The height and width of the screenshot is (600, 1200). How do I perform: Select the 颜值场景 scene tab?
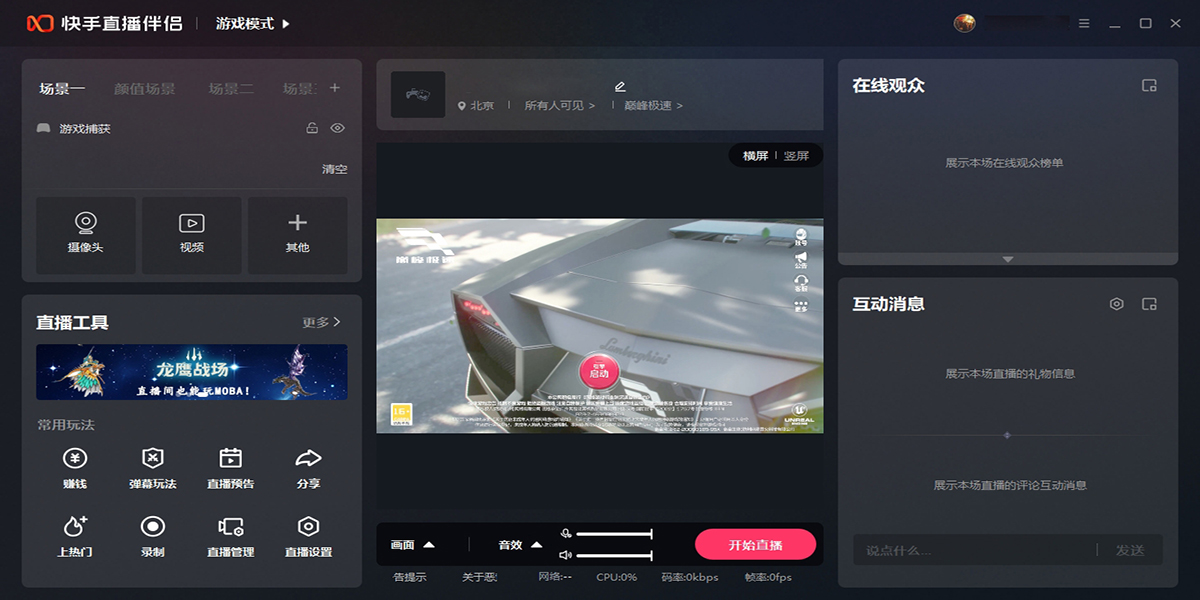145,89
